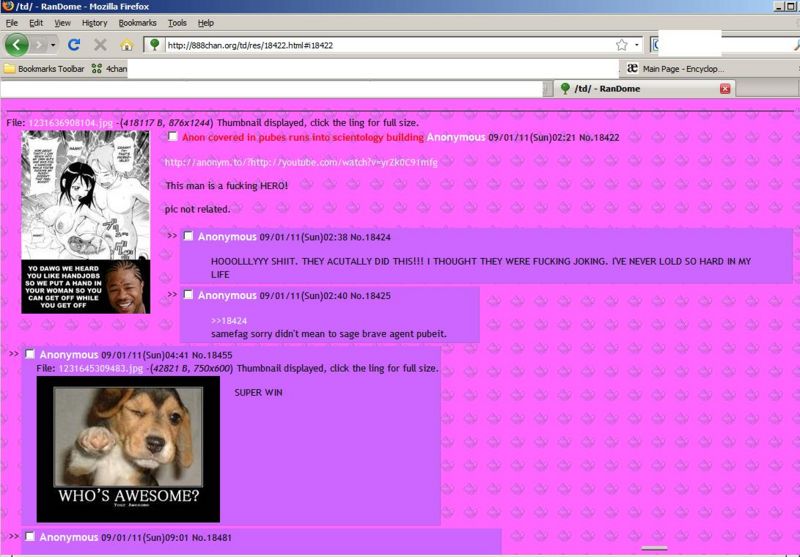Click the URL address field
The height and width of the screenshot is (557, 800).
point(389,45)
